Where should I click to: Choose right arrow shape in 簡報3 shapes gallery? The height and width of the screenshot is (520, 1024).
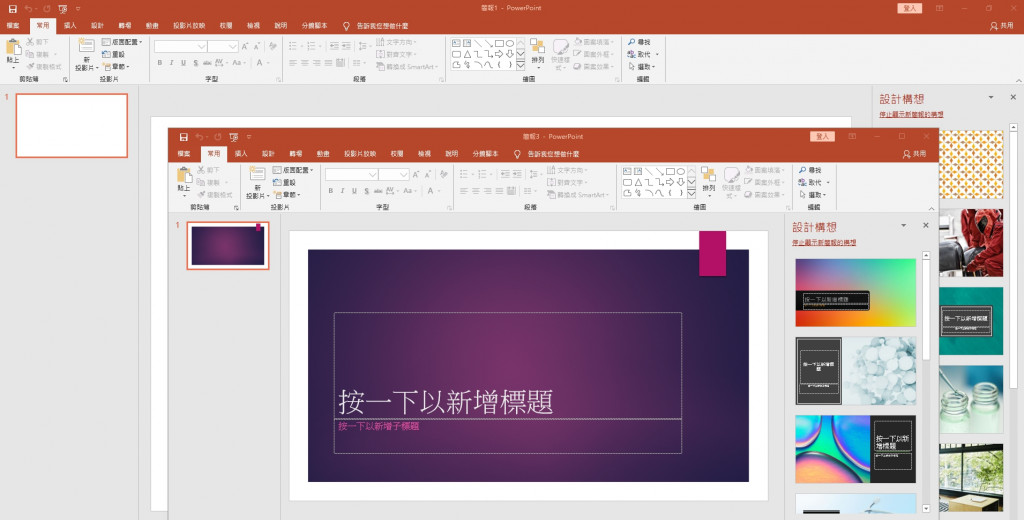(x=669, y=182)
